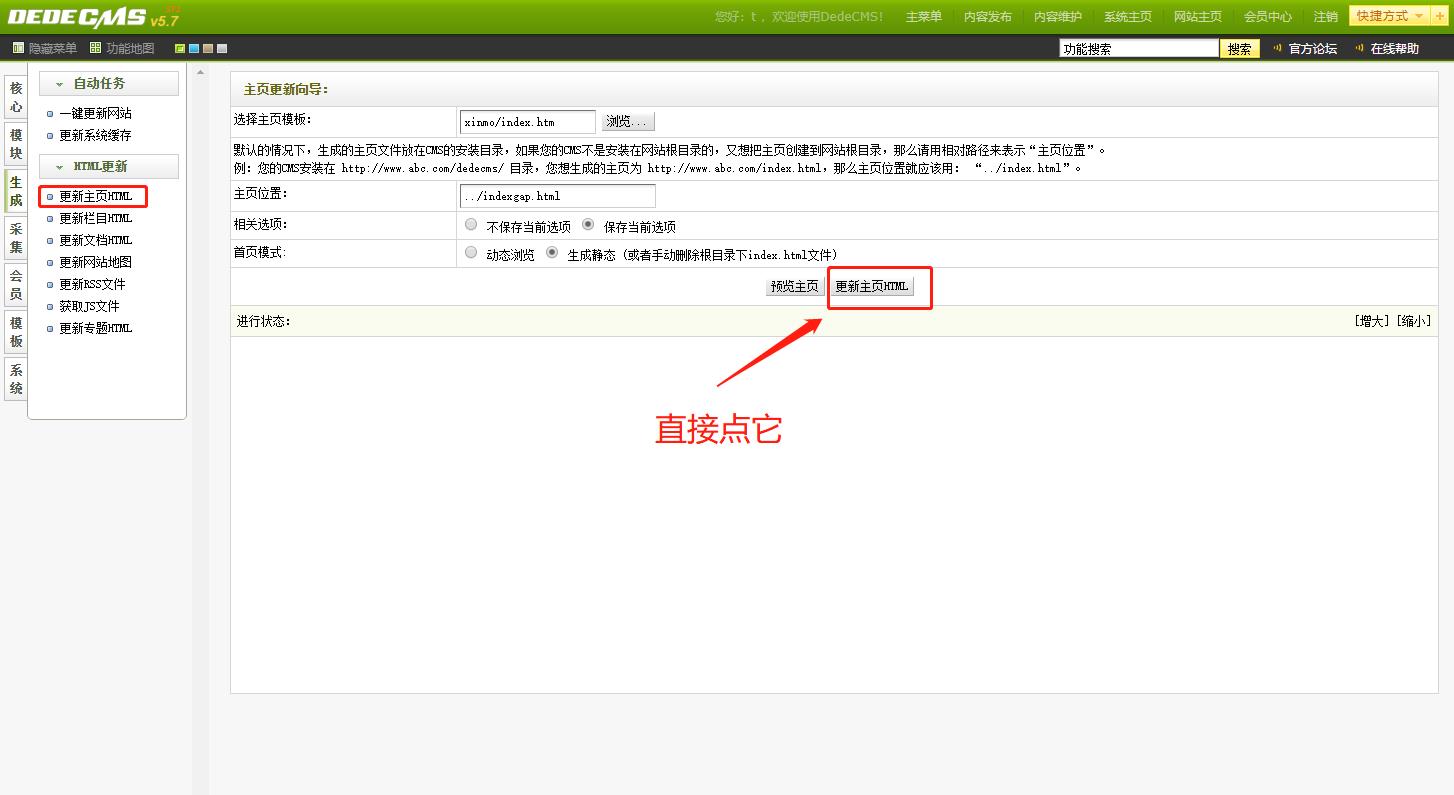Open 更新系统缓存 in sidebar

coord(95,135)
